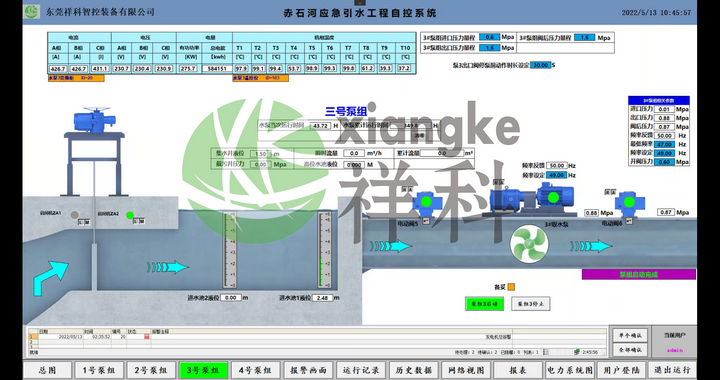Click 全部确认 acknowledge all button
The height and width of the screenshot is (380, 720).
click(630, 350)
